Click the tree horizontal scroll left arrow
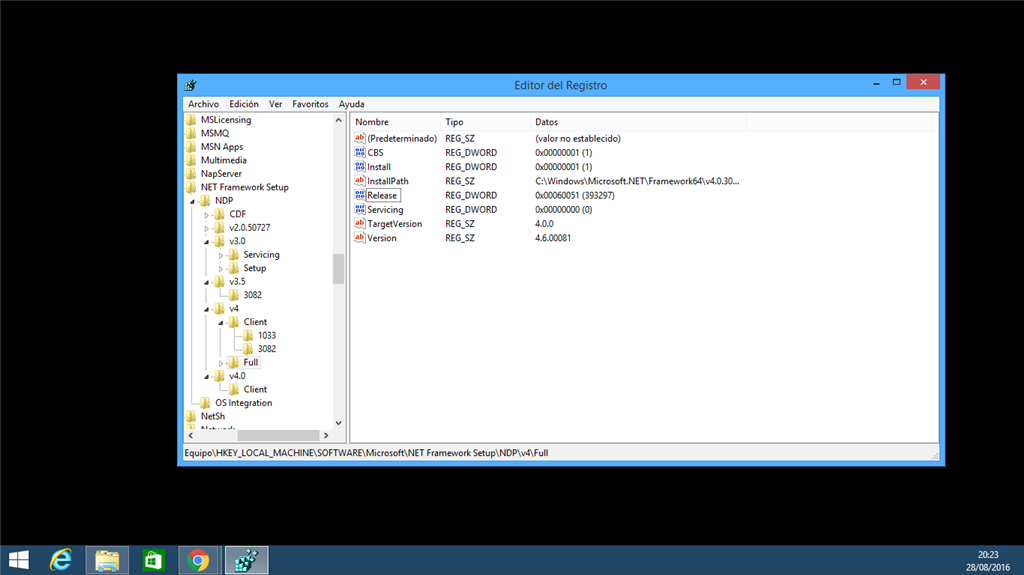 tap(191, 435)
